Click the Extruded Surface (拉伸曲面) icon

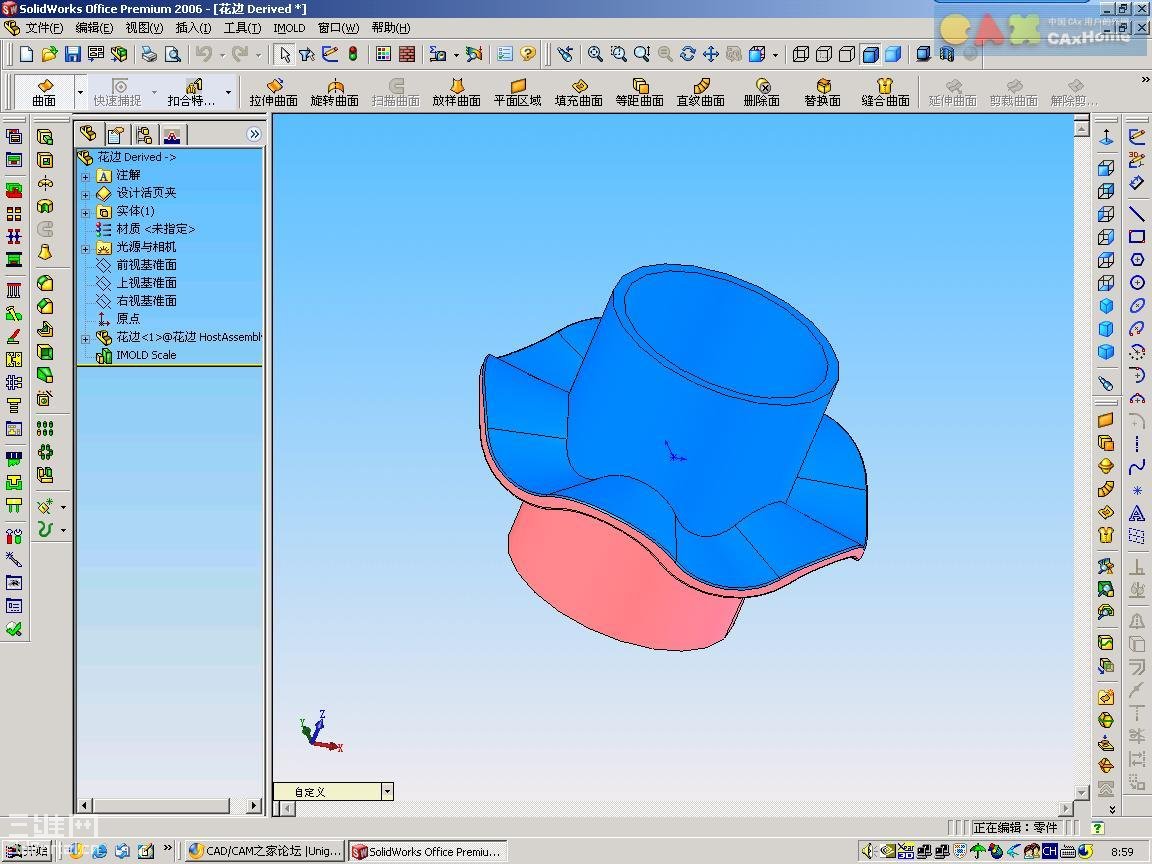[273, 93]
